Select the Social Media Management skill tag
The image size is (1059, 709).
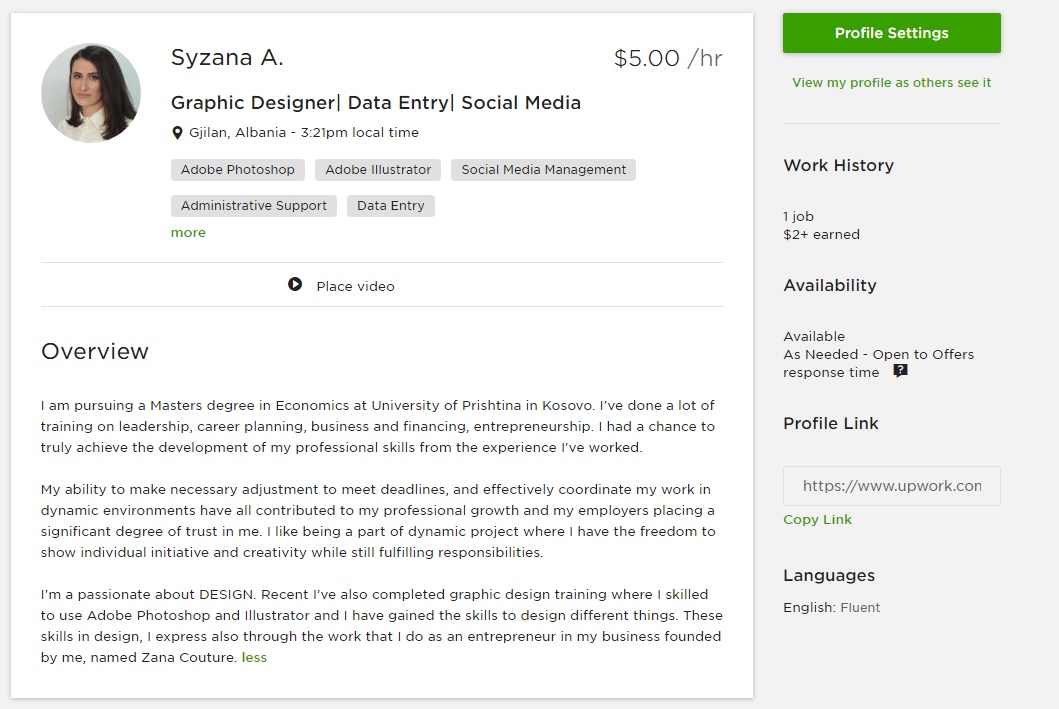[x=544, y=169]
